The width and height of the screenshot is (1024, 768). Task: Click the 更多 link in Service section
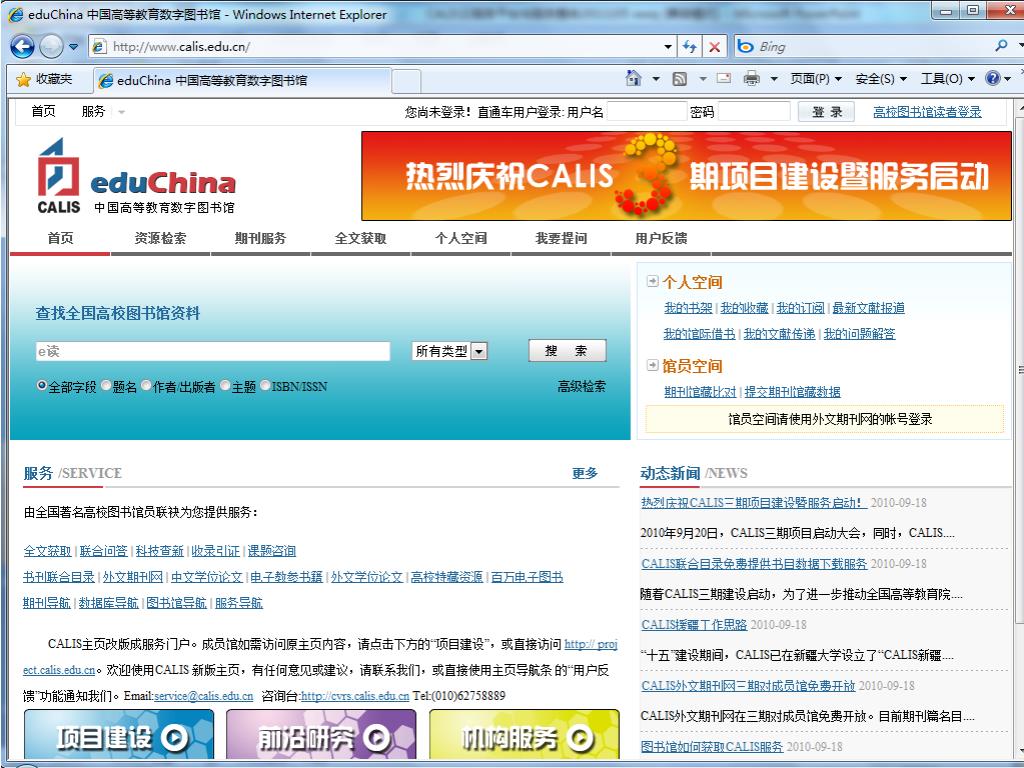tap(584, 473)
